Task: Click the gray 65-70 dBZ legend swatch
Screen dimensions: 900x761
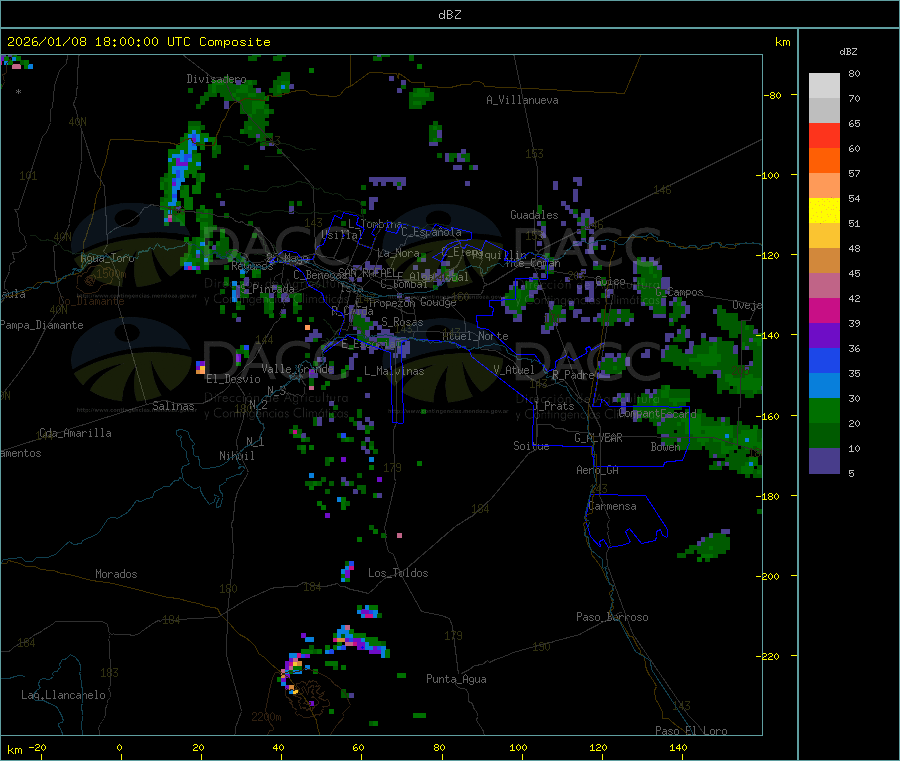Action: (x=824, y=111)
